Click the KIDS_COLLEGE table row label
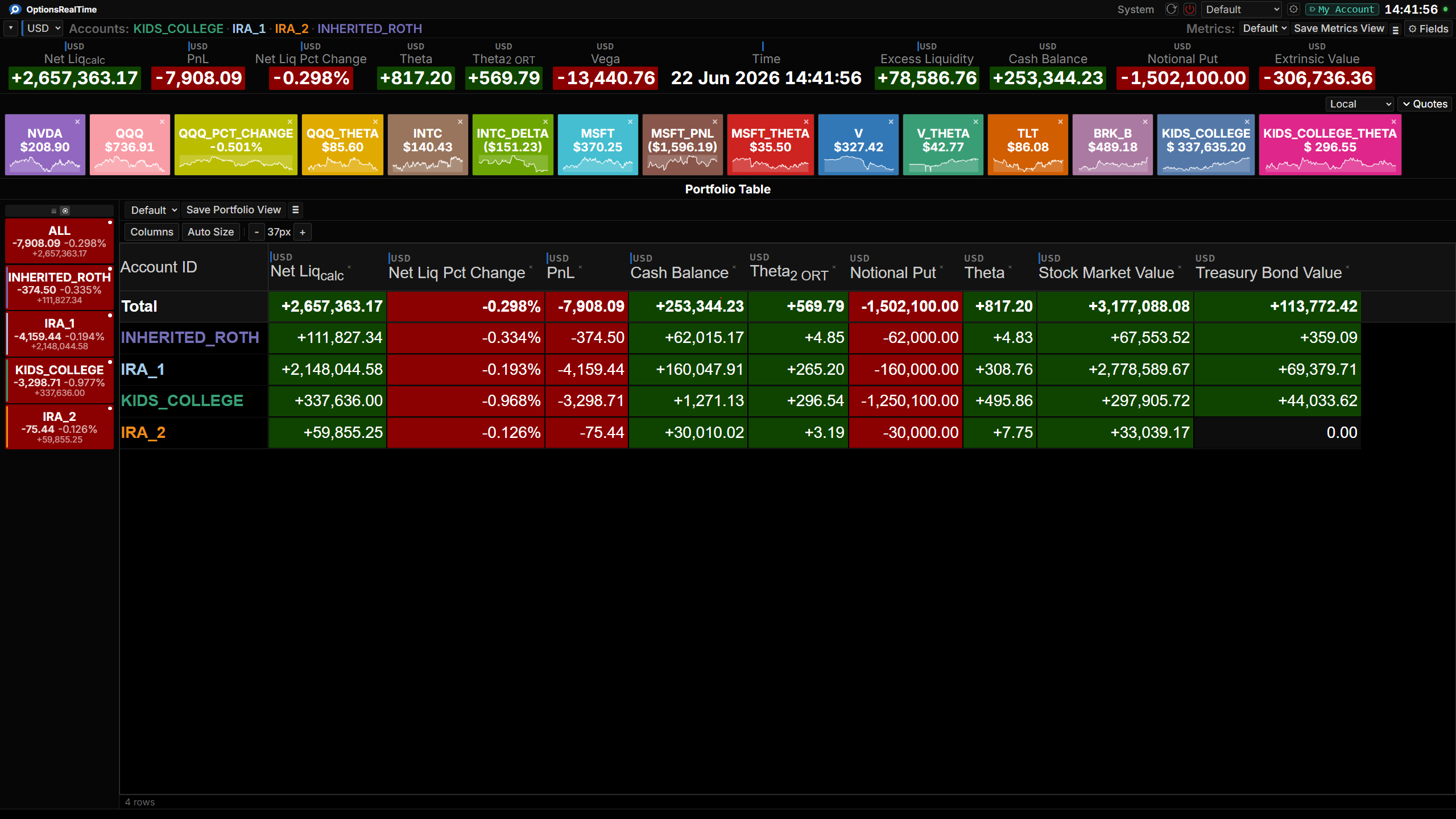 click(x=182, y=401)
